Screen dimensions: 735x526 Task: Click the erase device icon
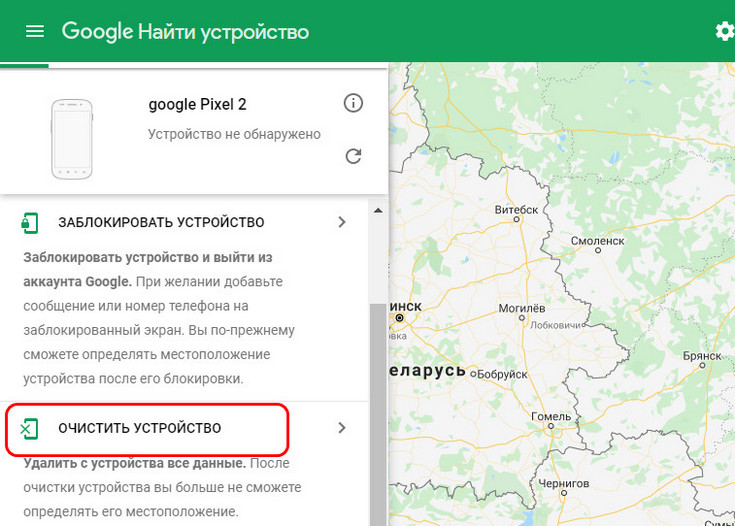29,428
